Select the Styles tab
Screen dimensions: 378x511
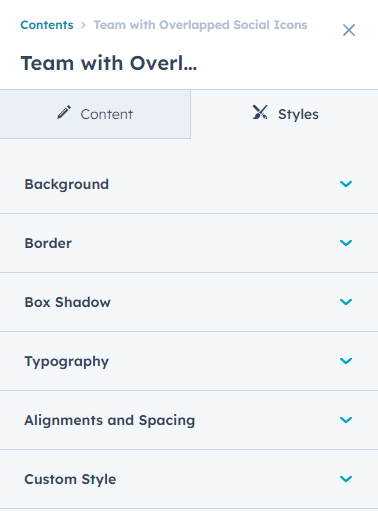tap(285, 114)
